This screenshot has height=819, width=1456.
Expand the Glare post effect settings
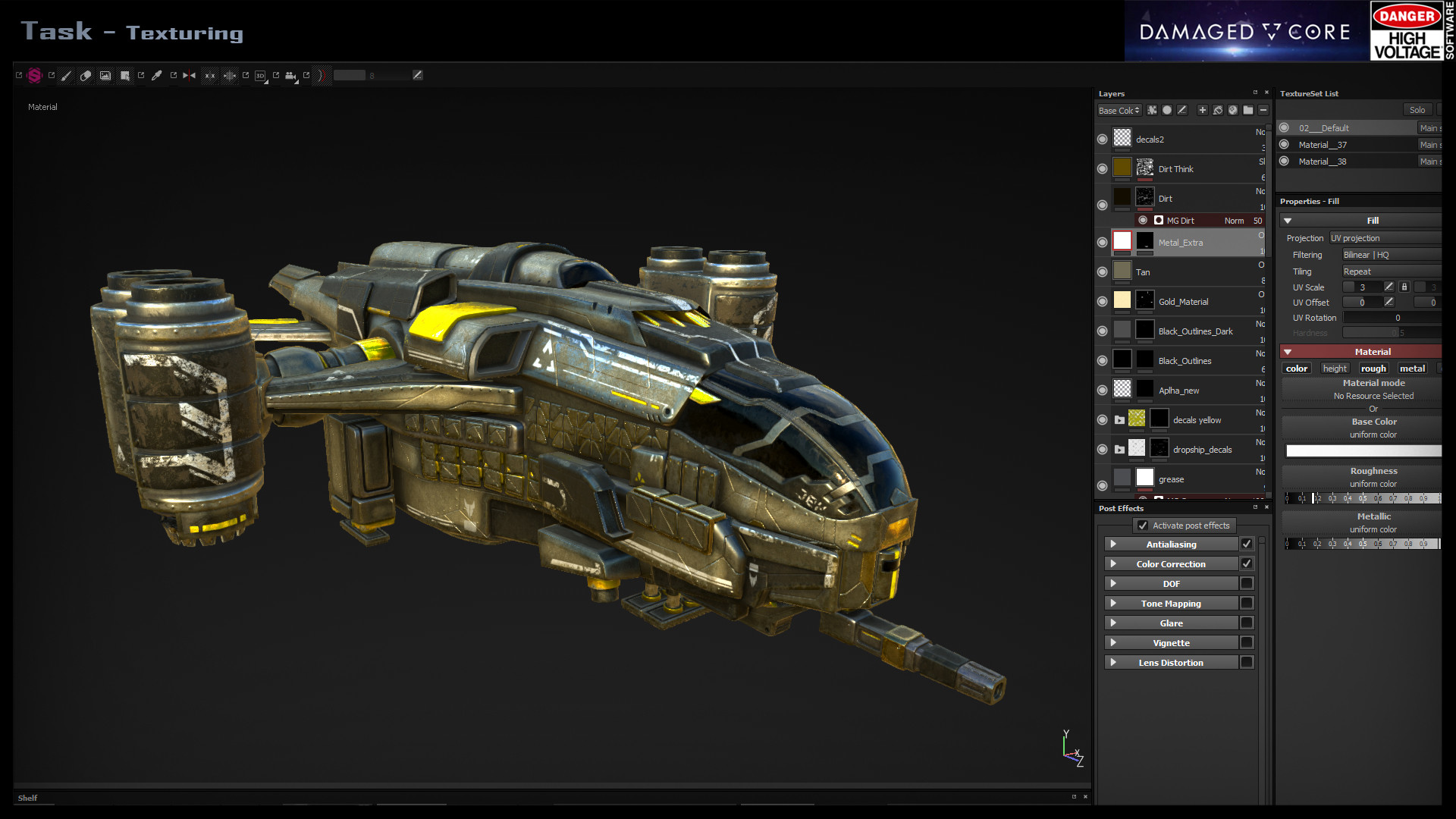pyautogui.click(x=1113, y=623)
